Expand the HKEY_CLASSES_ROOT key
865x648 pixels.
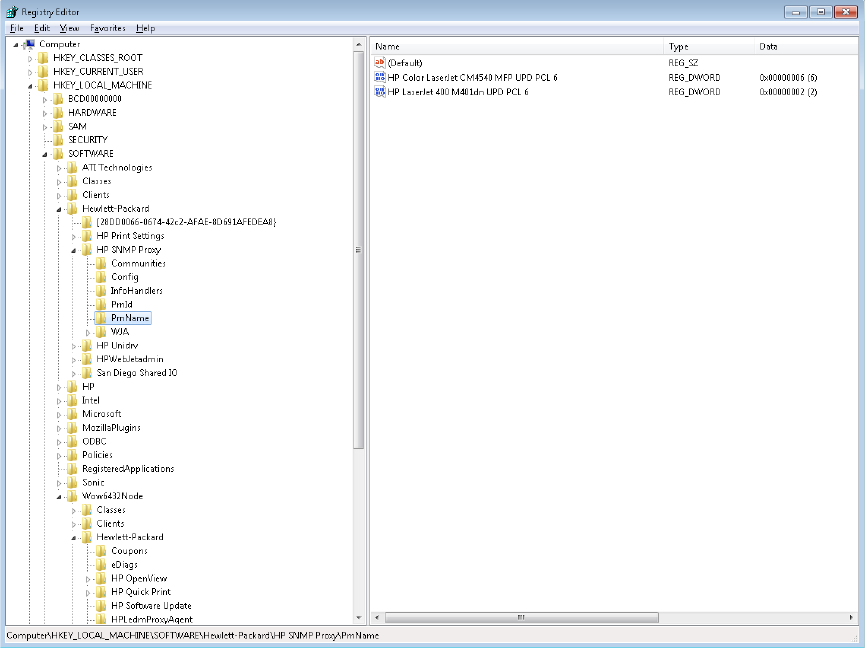[30, 58]
